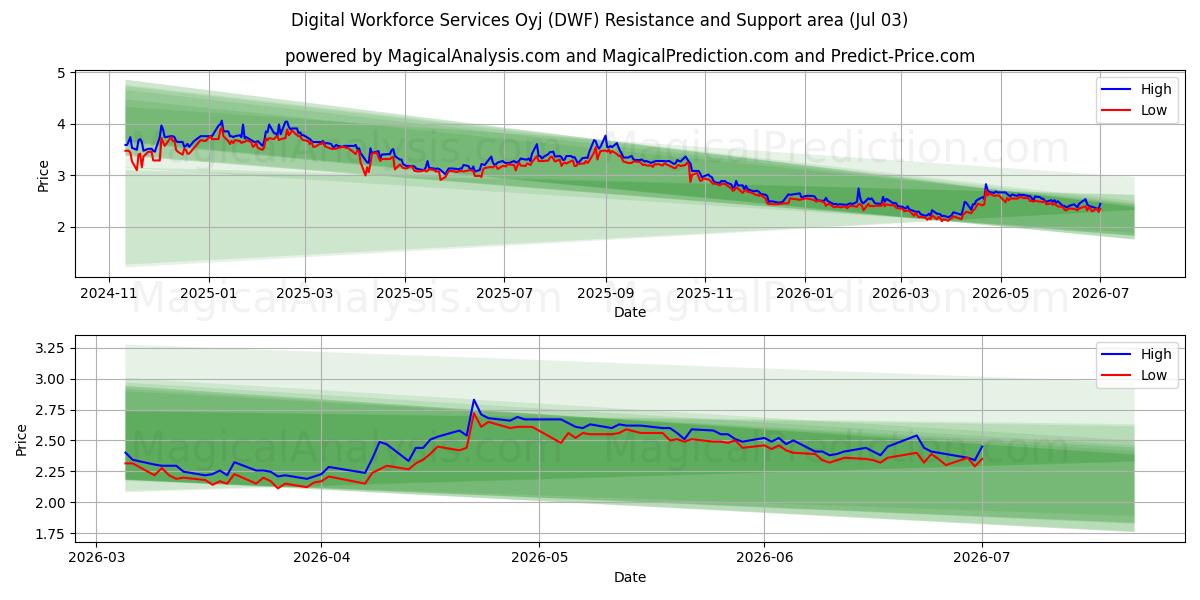Click the High legend entry in top chart
This screenshot has width=1200, height=600.
[1135, 90]
